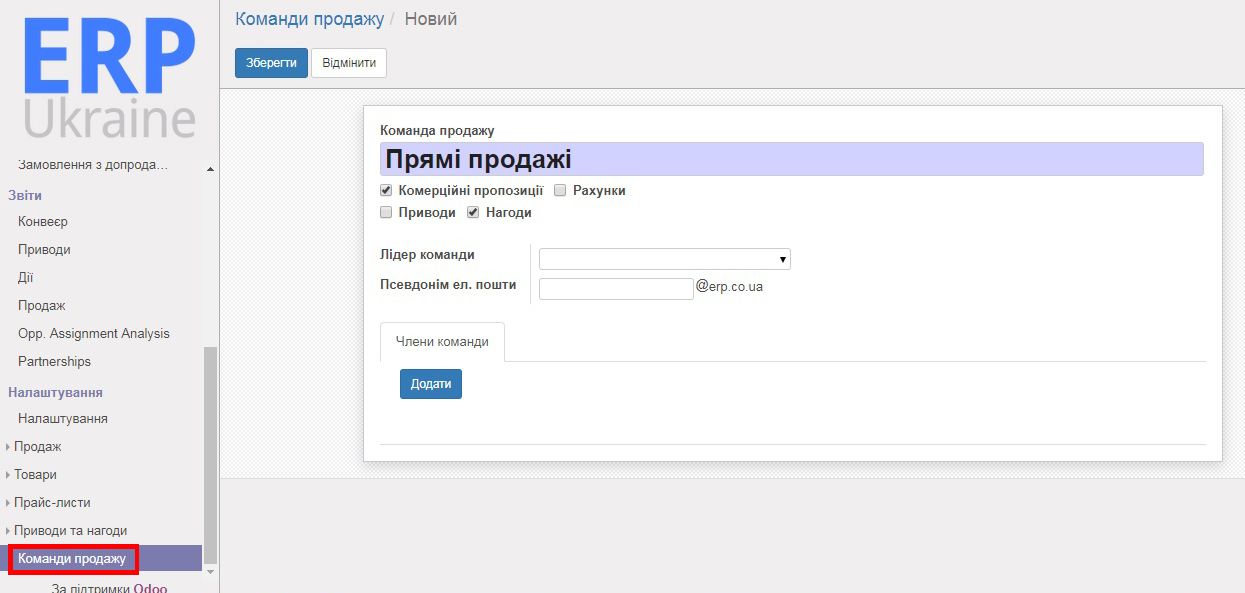Click the ERP Ukraine logo
Viewport: 1245px width, 593px height.
point(108,75)
